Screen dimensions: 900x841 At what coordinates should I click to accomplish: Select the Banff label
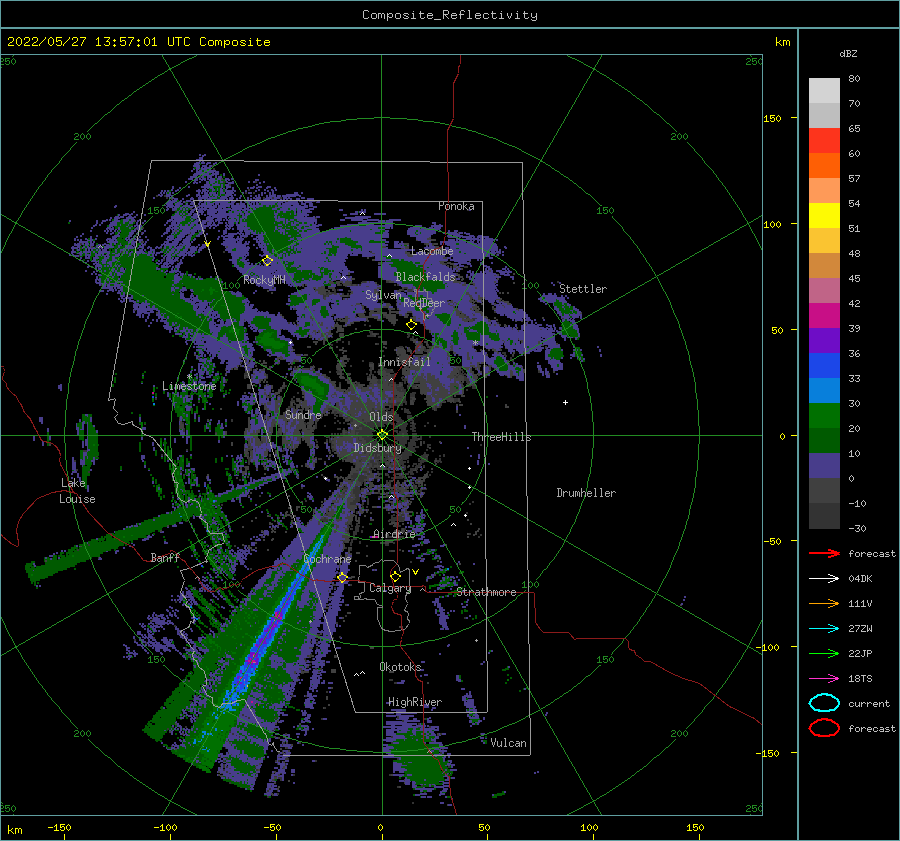[165, 557]
